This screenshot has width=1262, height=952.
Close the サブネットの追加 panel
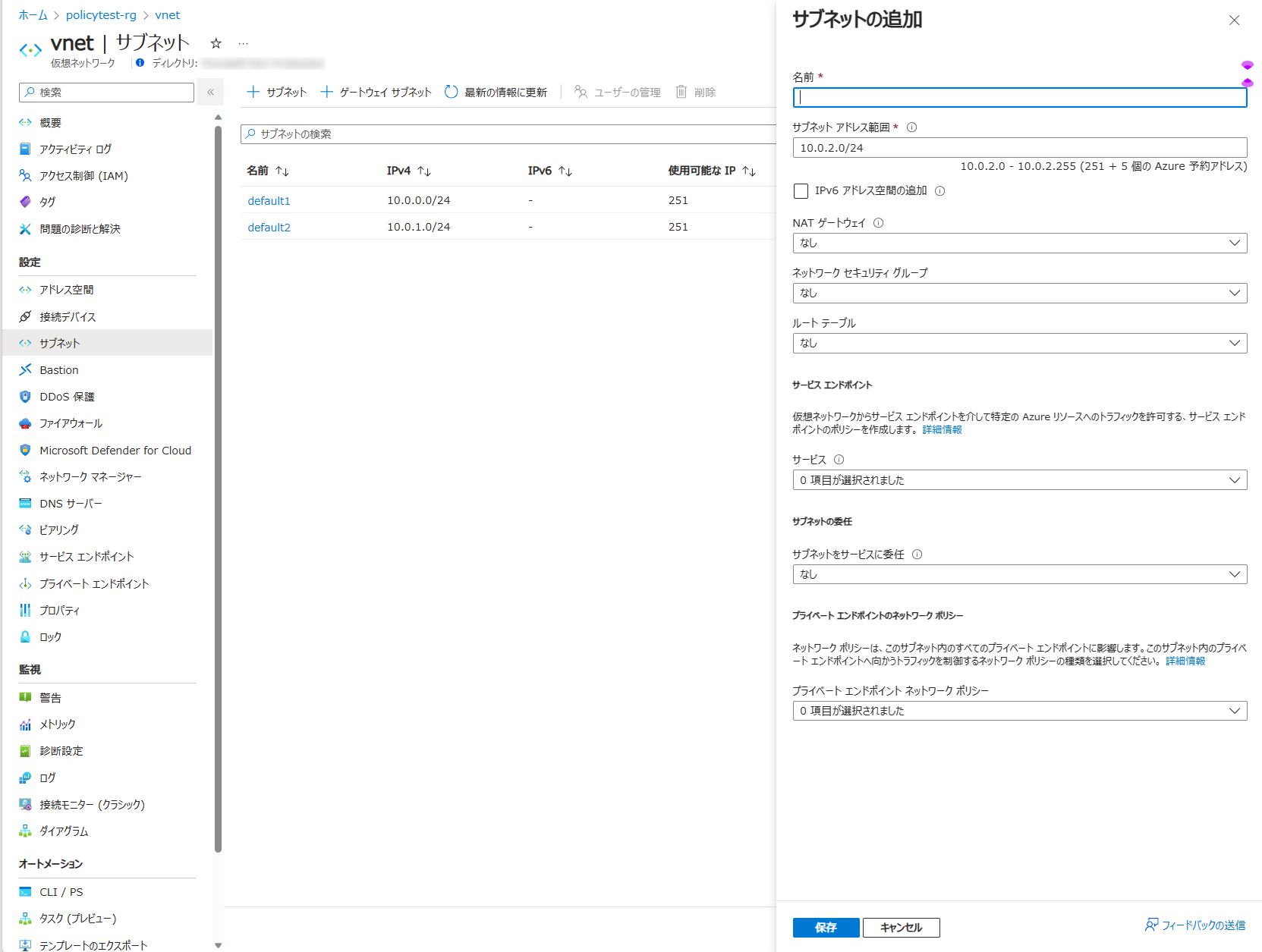[x=1234, y=20]
